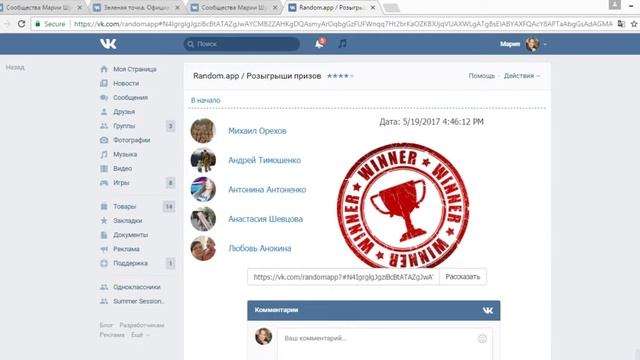Click the Реклама megaphone icon

tap(104, 249)
